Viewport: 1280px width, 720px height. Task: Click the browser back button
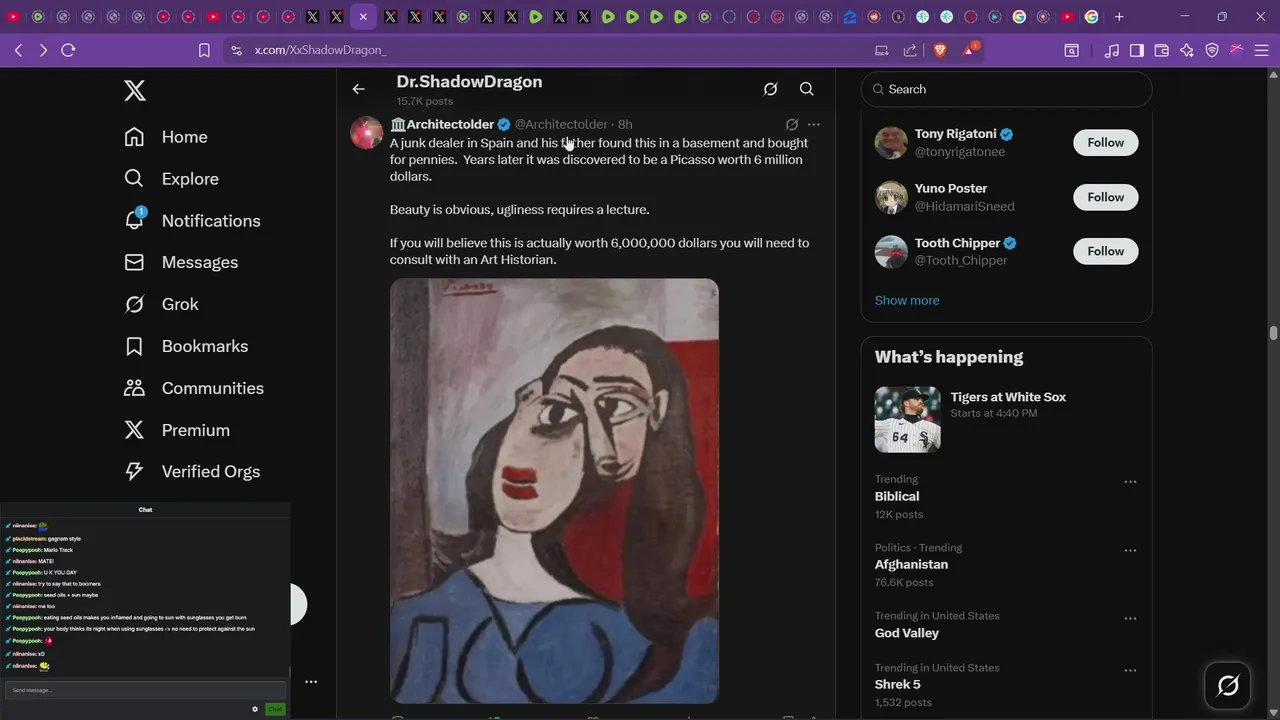[x=18, y=50]
